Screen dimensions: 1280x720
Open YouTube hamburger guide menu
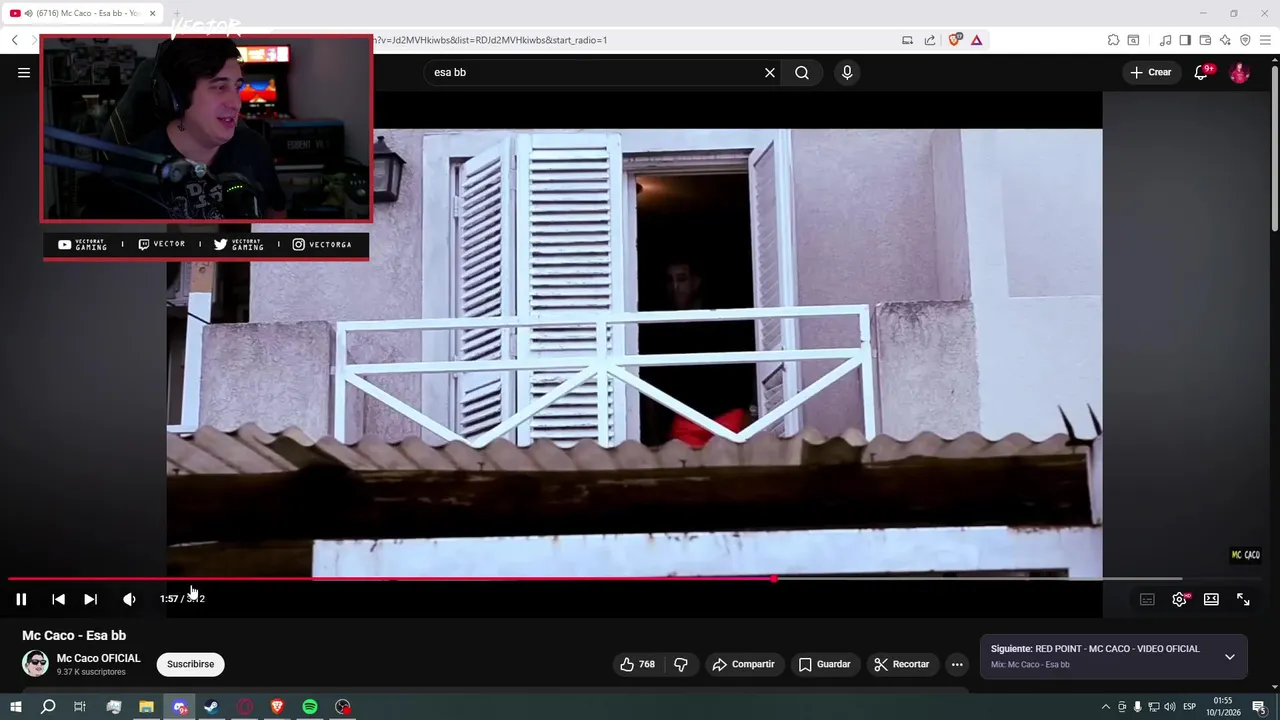[24, 72]
